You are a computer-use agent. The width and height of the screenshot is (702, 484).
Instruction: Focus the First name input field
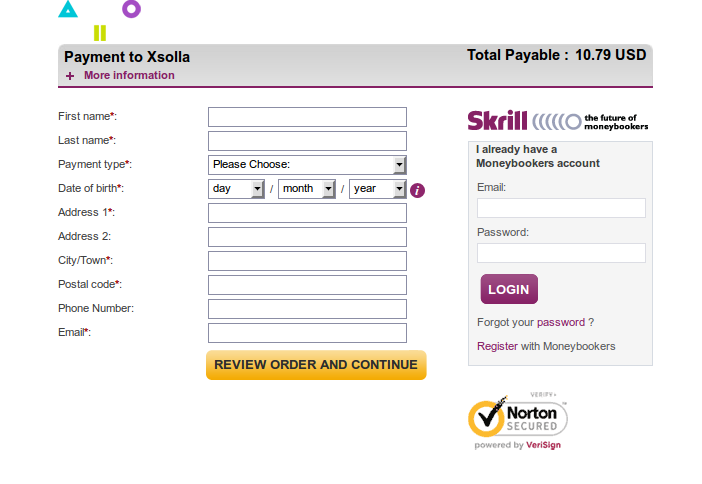pos(307,117)
